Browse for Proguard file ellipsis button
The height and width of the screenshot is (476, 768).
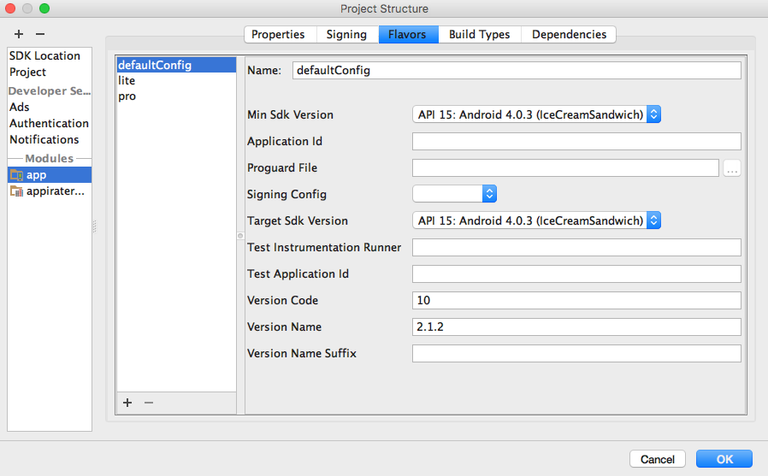point(732,168)
